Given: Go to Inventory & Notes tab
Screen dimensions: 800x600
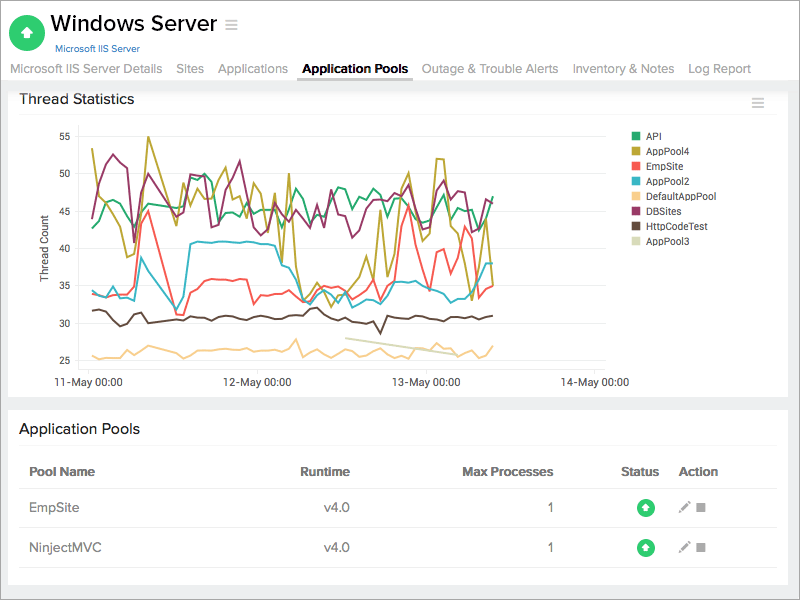Looking at the screenshot, I should point(623,69).
